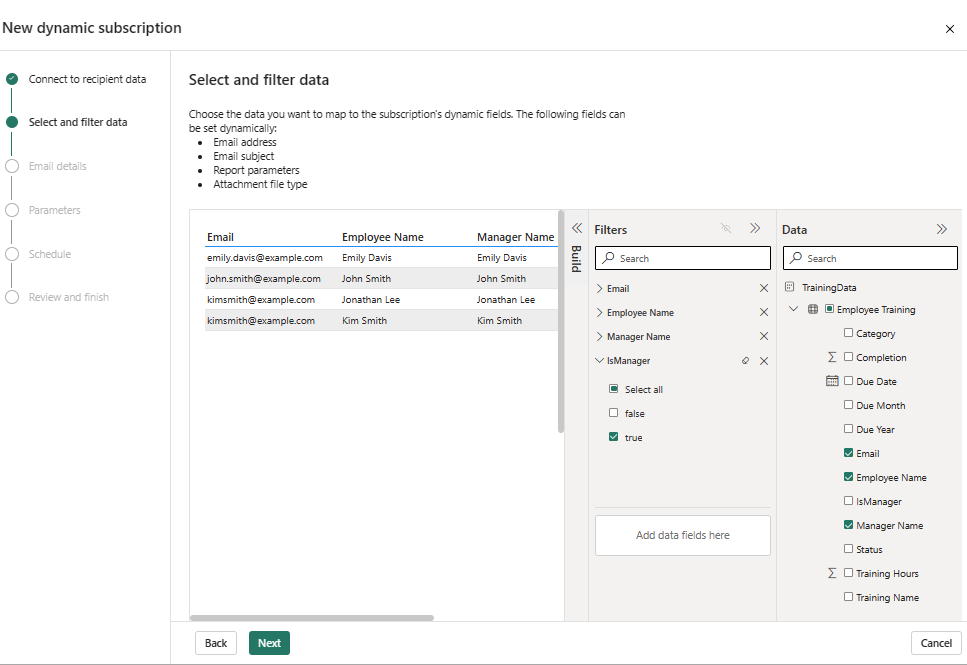This screenshot has height=665, width=967.
Task: Click the sigma icon beside Completion
Action: pyautogui.click(x=832, y=357)
